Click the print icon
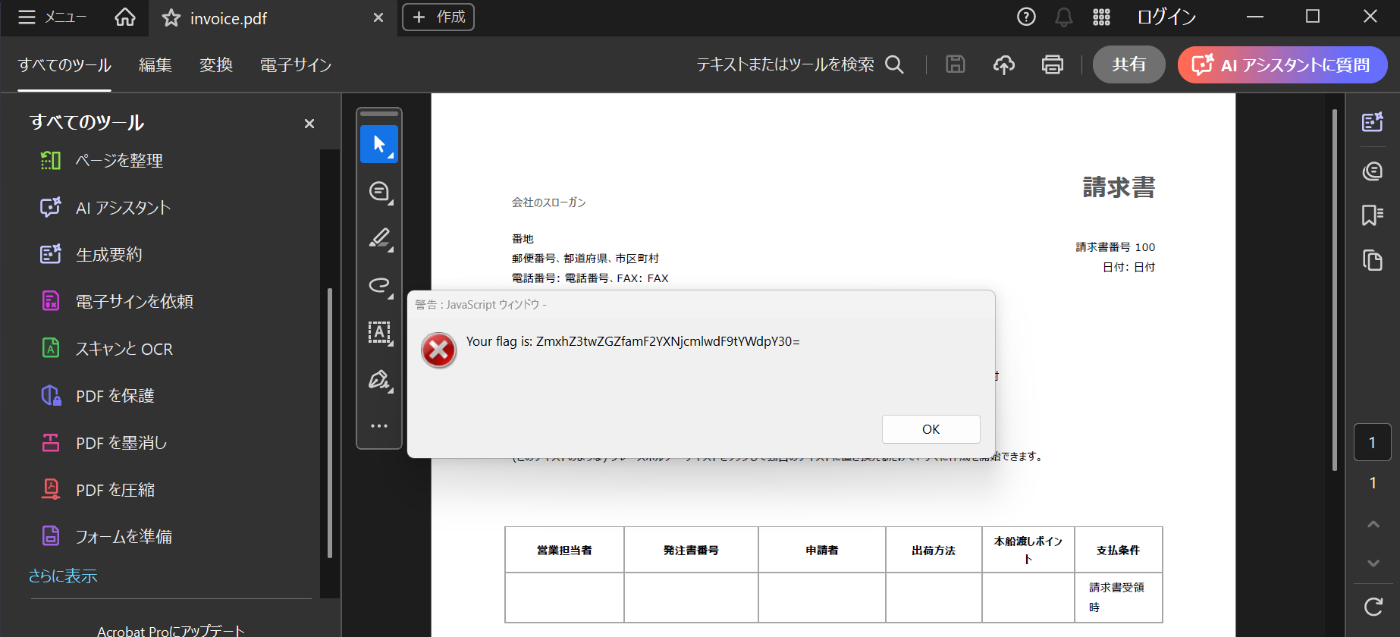Image resolution: width=1400 pixels, height=637 pixels. click(x=1052, y=64)
